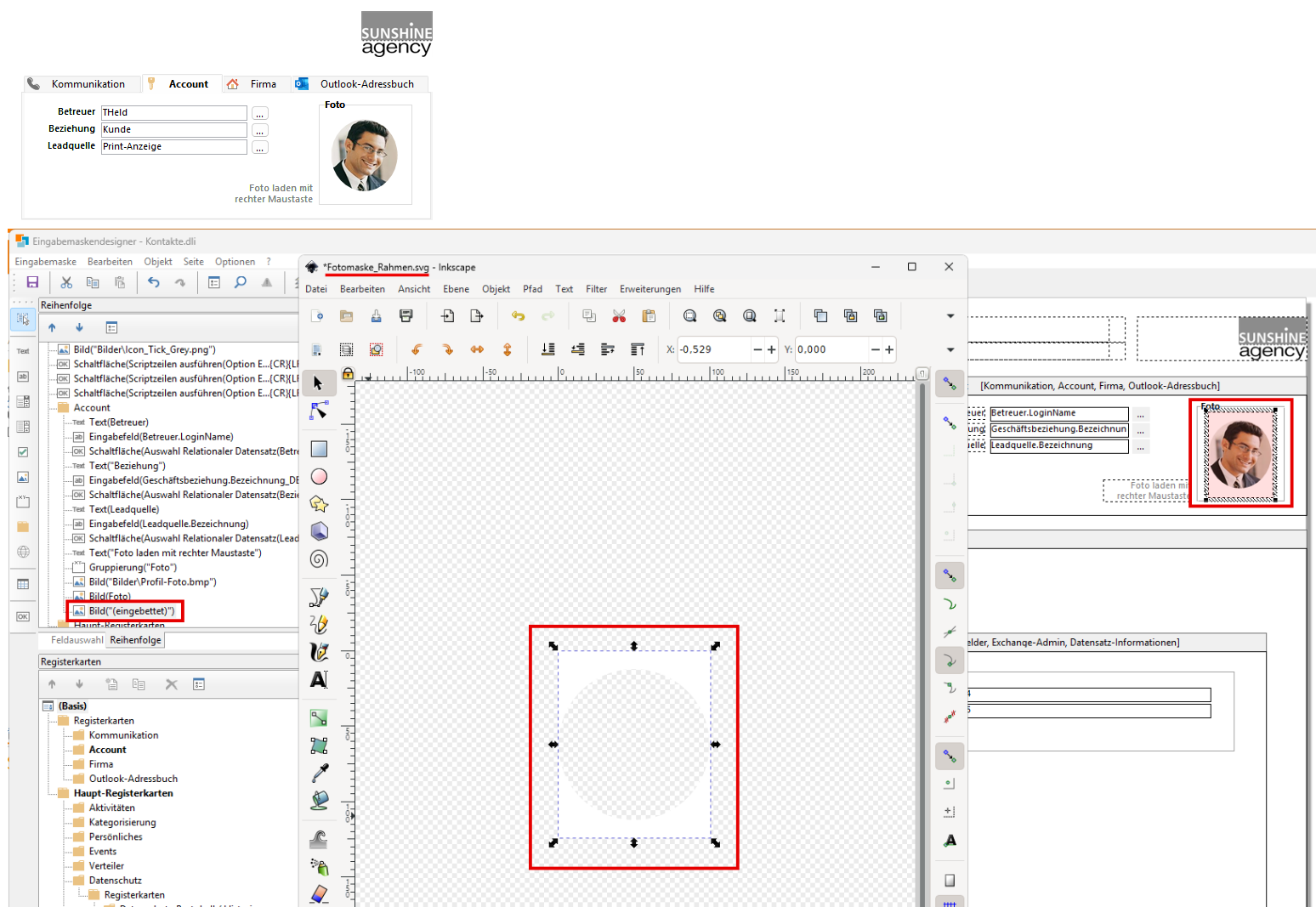Screen dimensions: 1316x907
Task: Toggle the guide lock at ruler corner
Action: 348,374
